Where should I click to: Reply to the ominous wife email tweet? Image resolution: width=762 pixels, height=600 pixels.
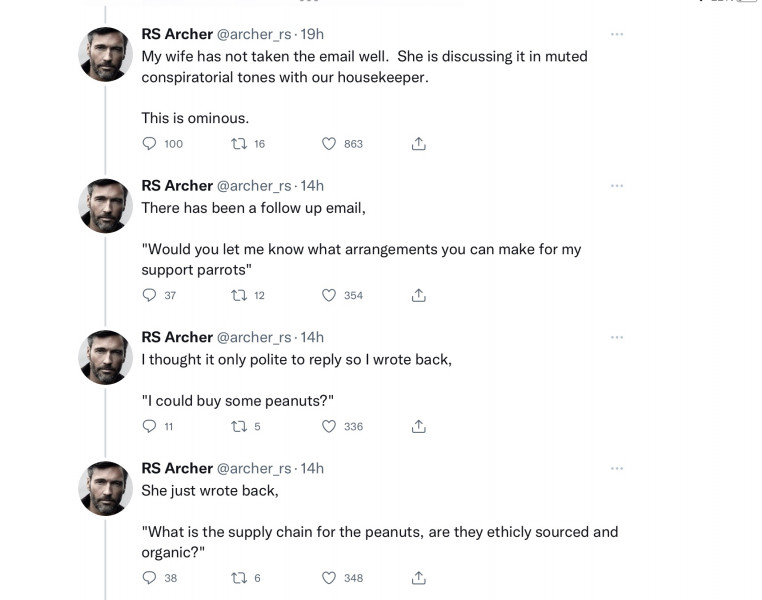[x=150, y=144]
